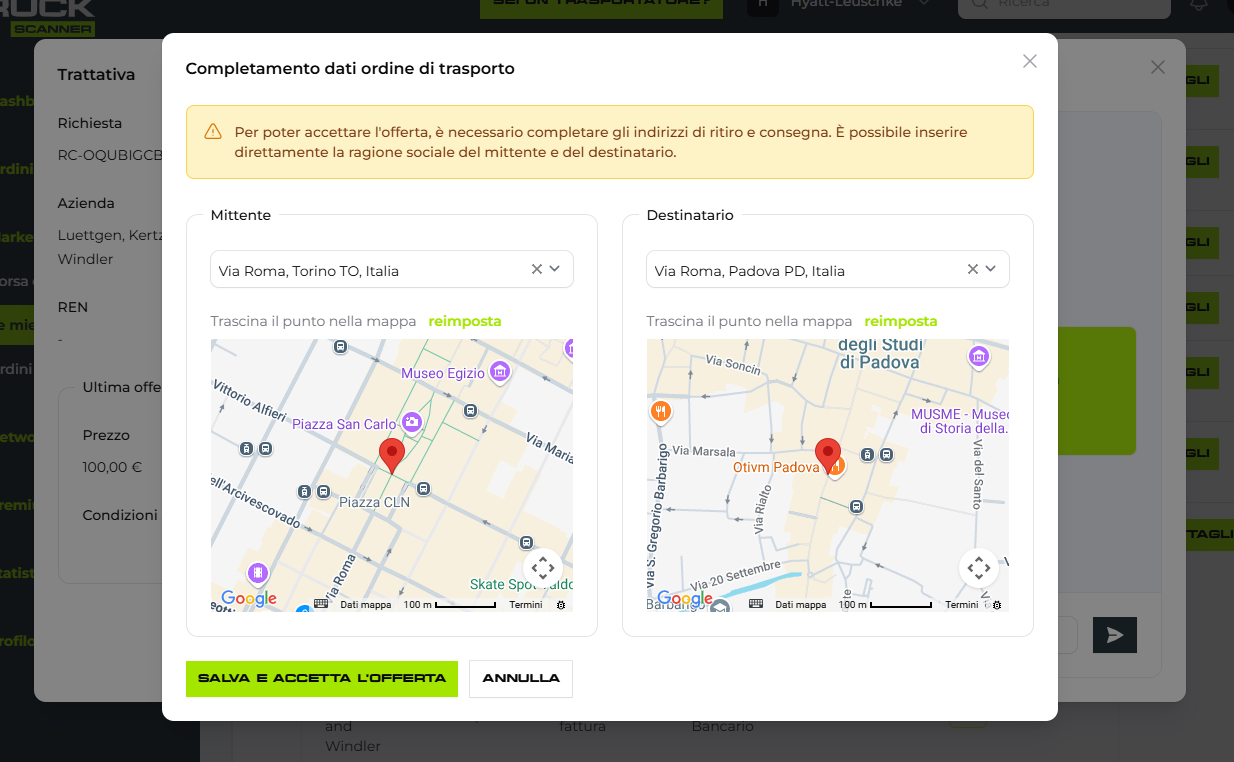Focus the Ricerca search field
Image resolution: width=1234 pixels, height=762 pixels.
[x=1064, y=5]
